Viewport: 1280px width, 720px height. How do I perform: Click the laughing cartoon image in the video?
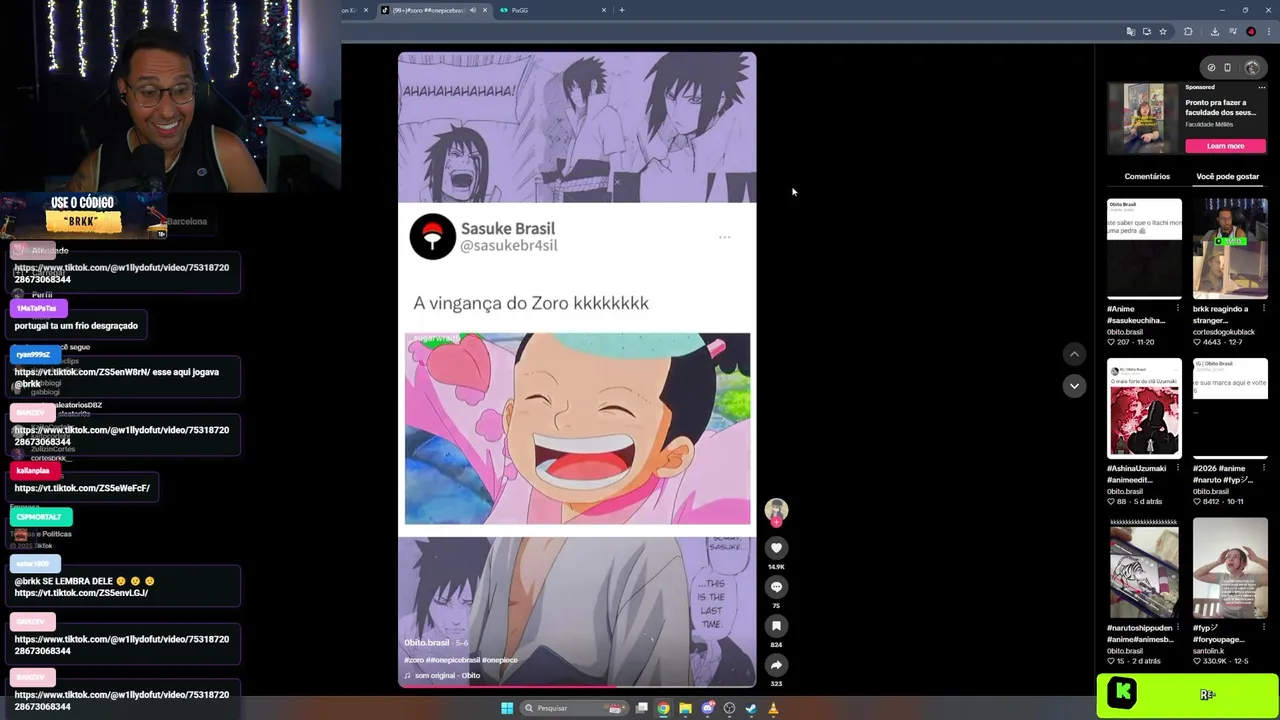(x=577, y=429)
